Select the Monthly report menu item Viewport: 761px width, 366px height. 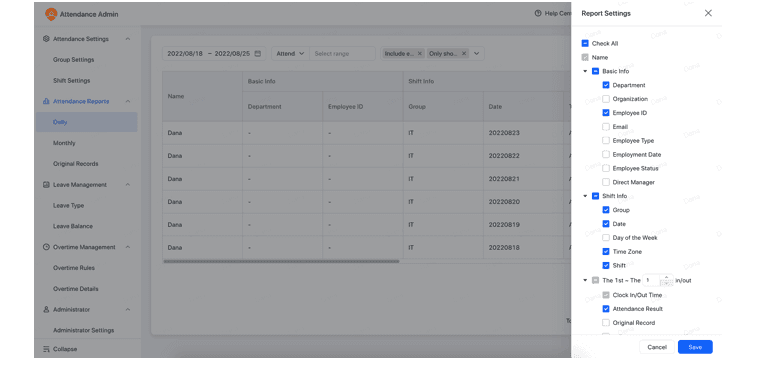click(64, 143)
